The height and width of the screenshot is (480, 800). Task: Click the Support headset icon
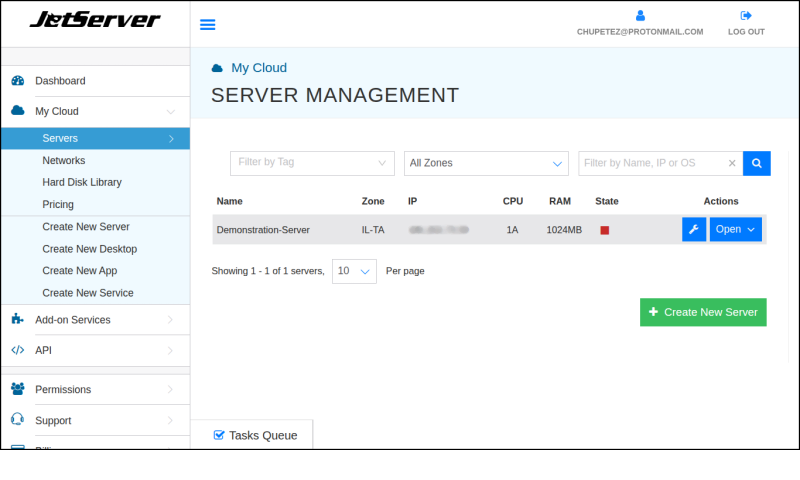(17, 419)
